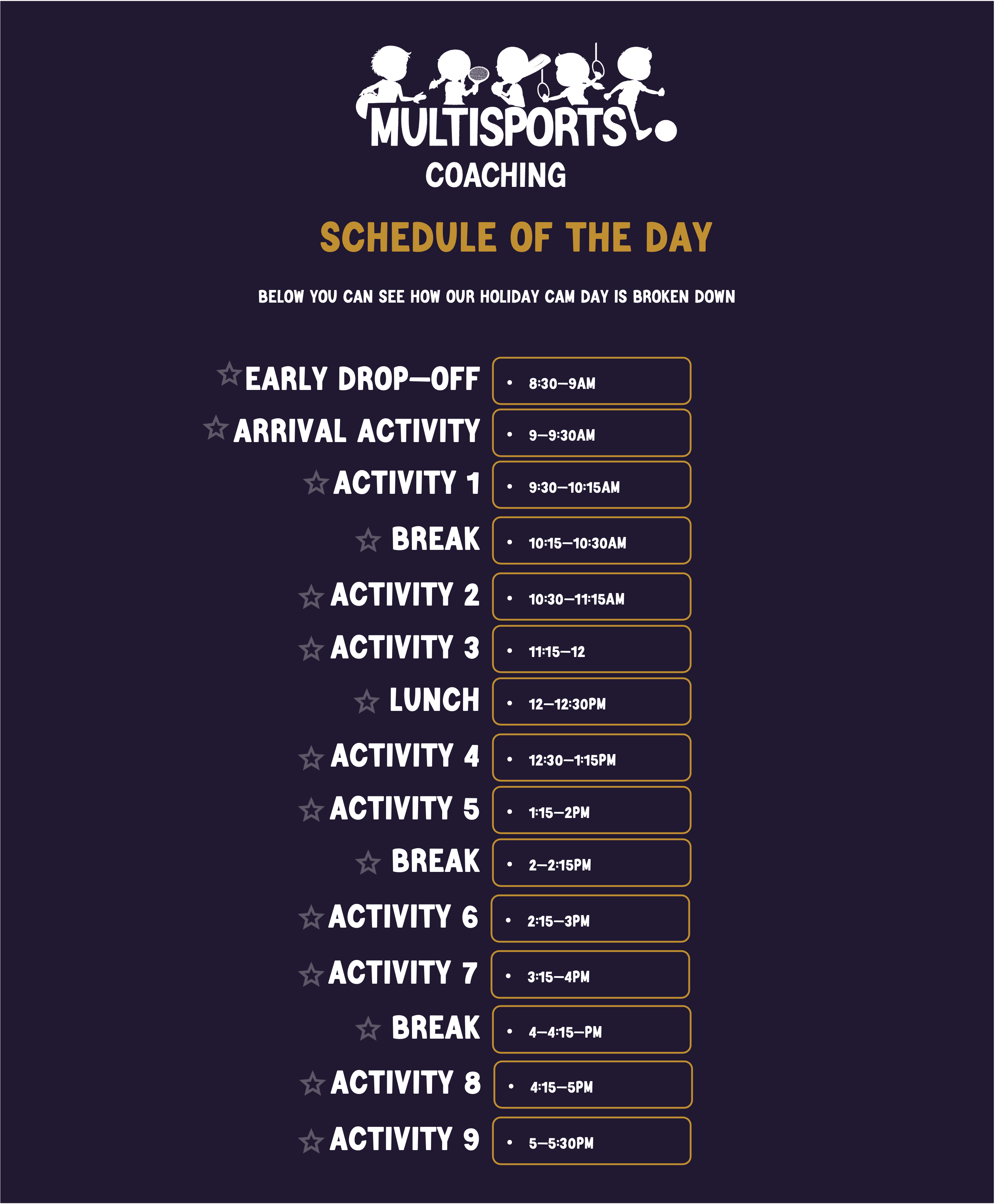Select the 8:30–9AM time box
This screenshot has height=1204, width=995.
click(x=591, y=381)
